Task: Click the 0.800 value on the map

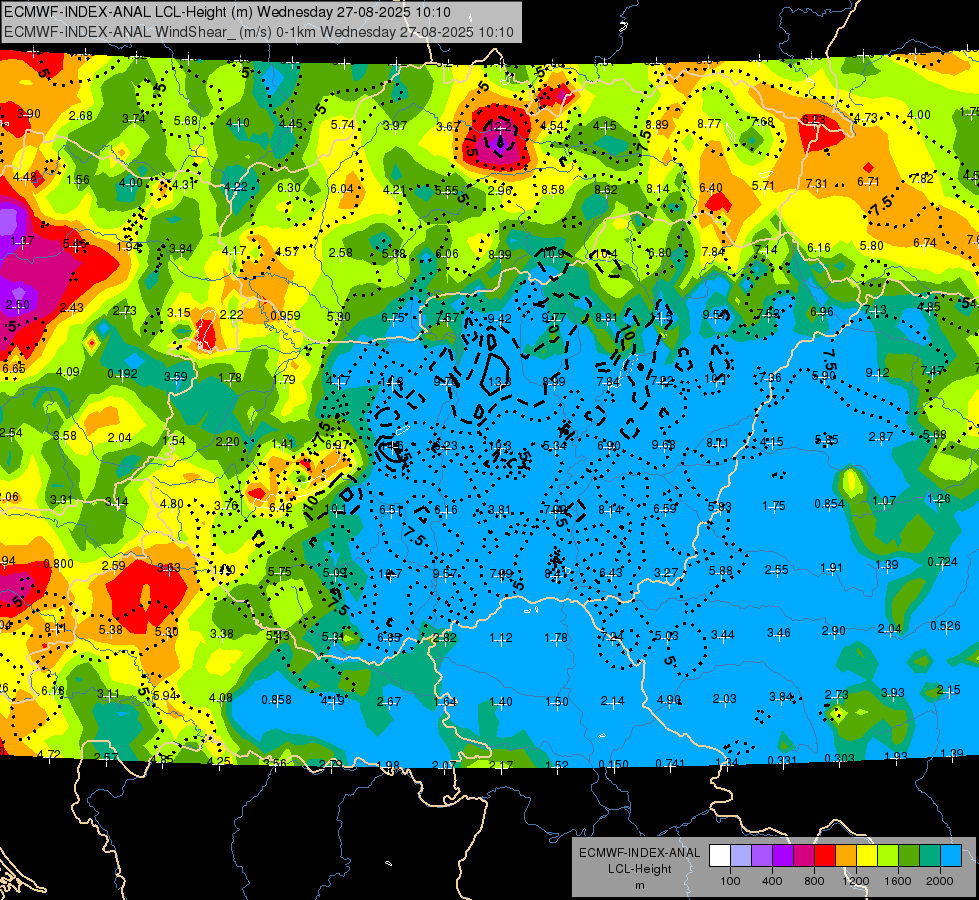Action: tap(58, 563)
